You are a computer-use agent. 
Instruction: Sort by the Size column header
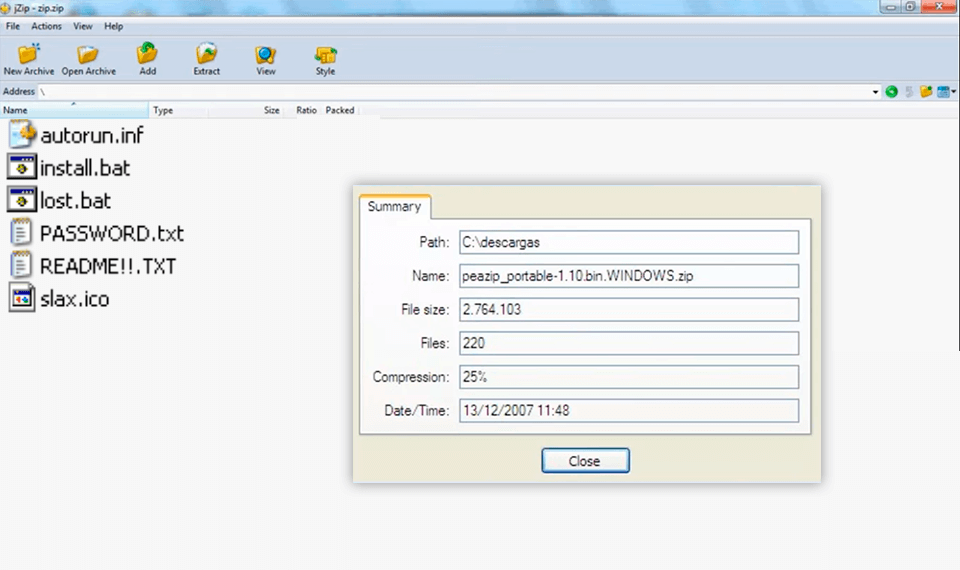pos(246,110)
